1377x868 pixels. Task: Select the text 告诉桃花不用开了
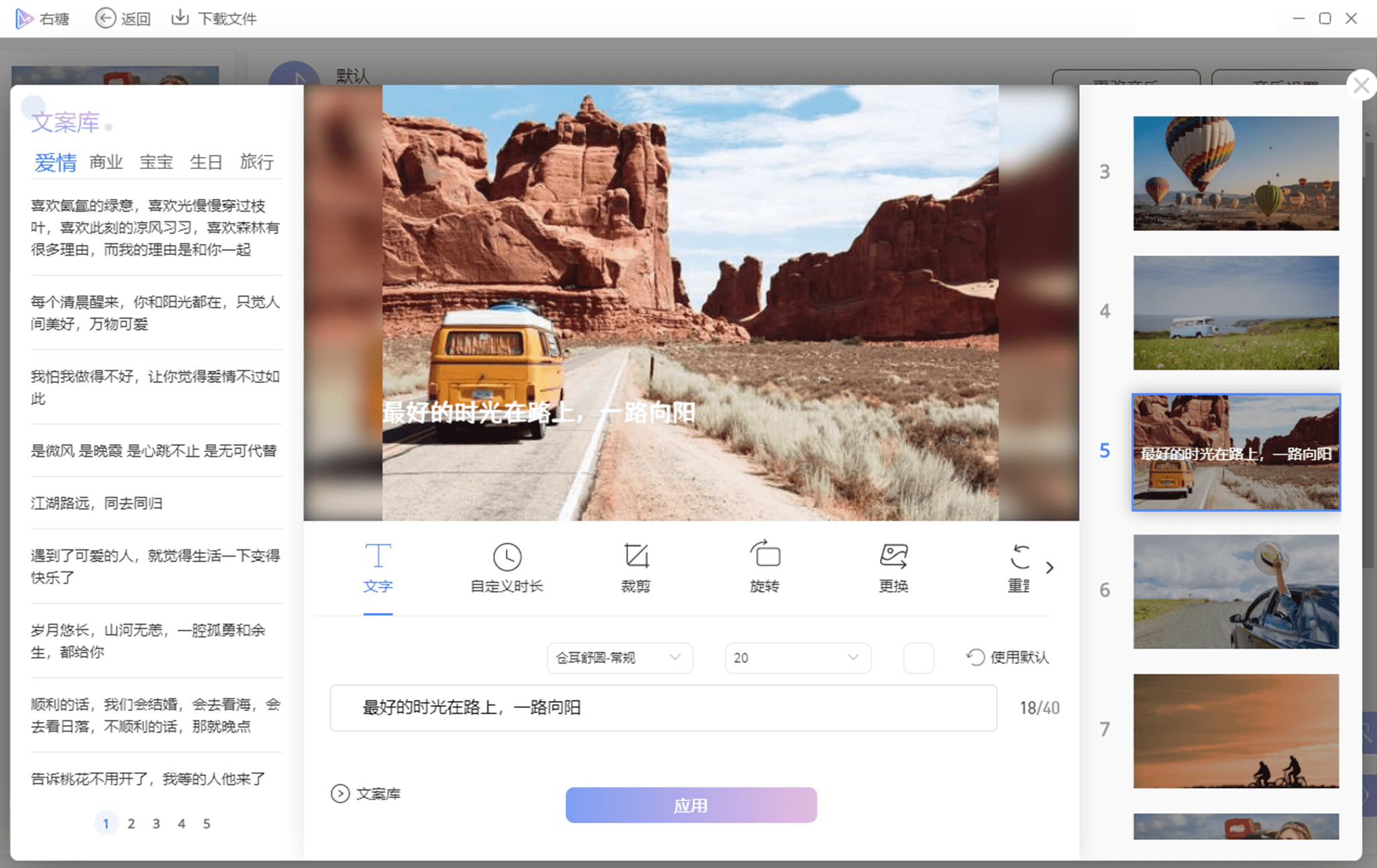148,779
